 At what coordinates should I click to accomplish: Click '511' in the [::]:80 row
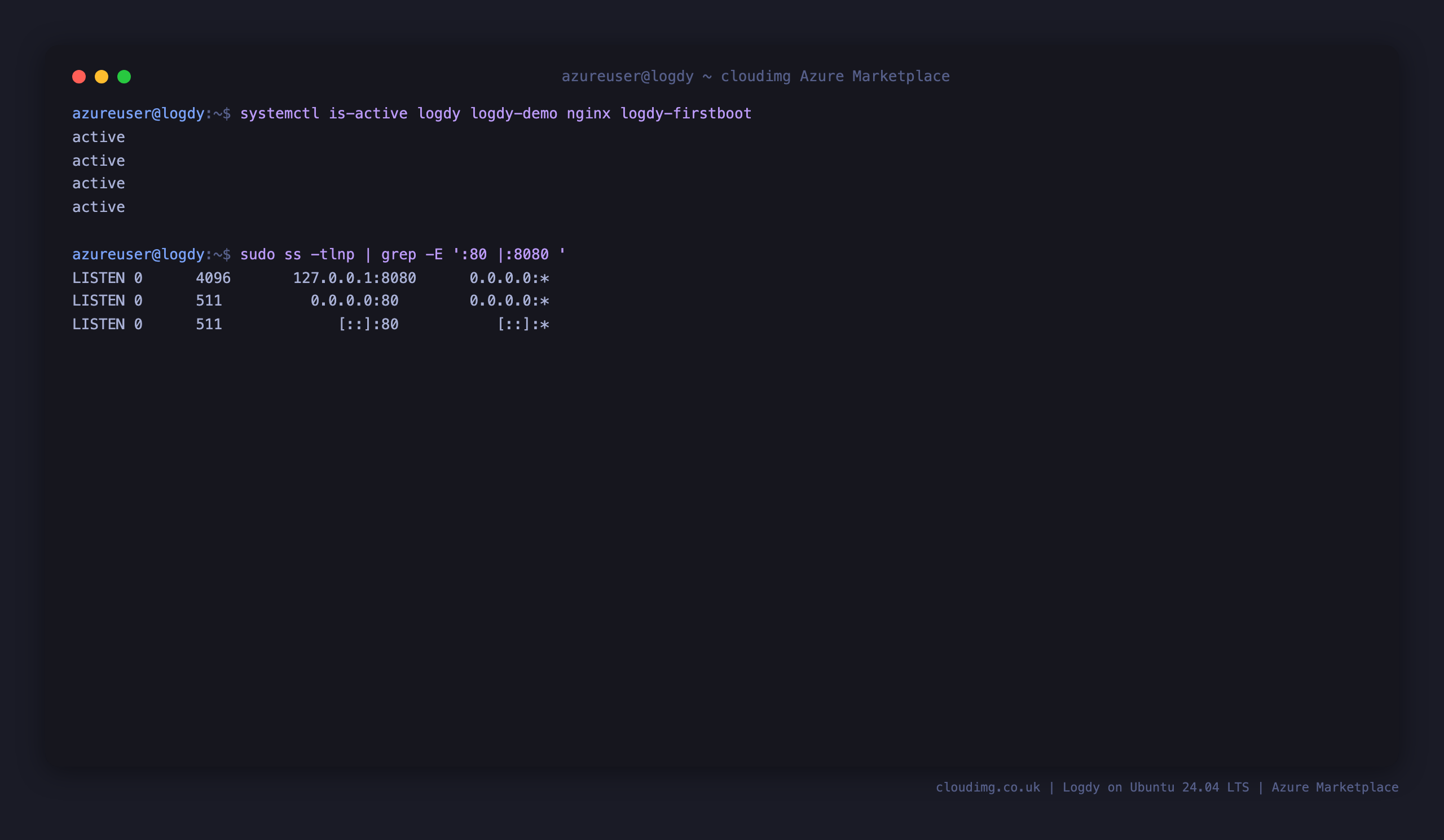pos(209,324)
